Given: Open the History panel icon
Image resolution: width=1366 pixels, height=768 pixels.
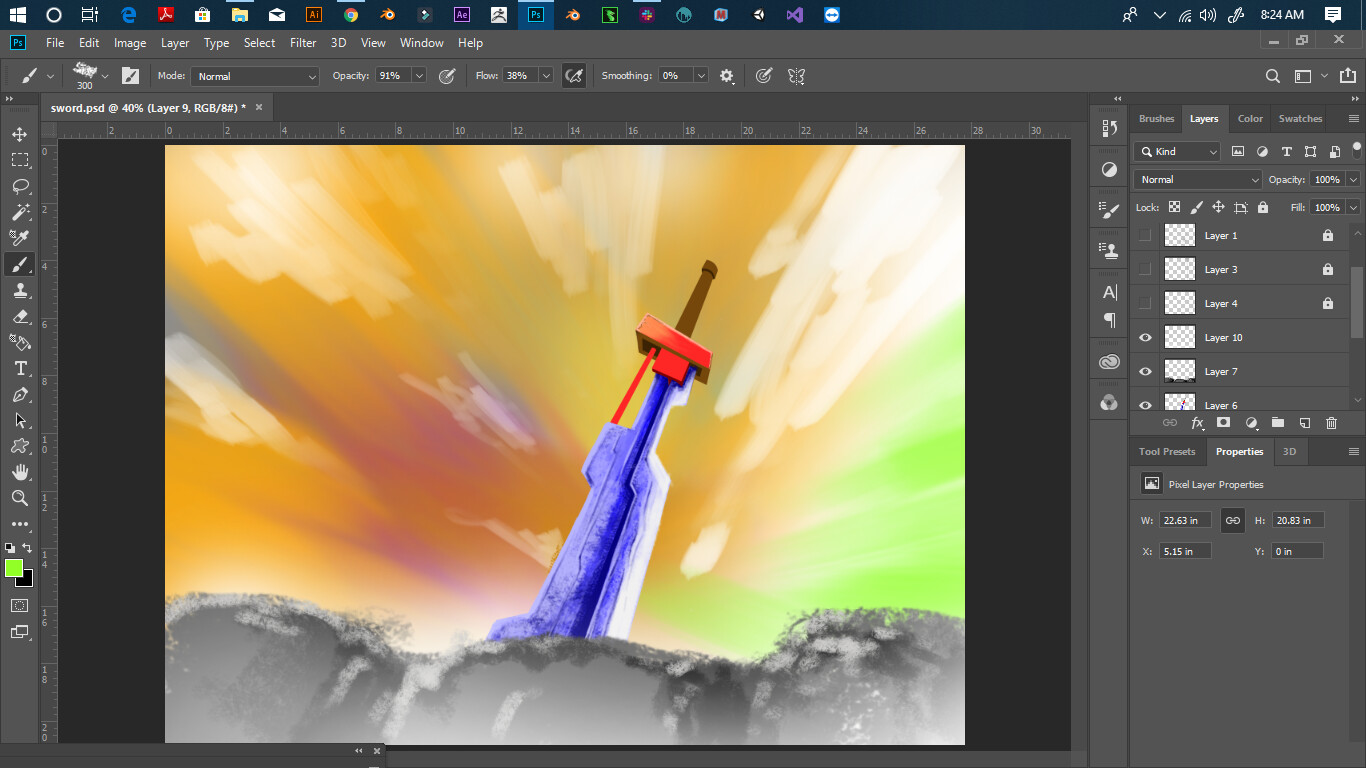Looking at the screenshot, I should click(x=1109, y=128).
